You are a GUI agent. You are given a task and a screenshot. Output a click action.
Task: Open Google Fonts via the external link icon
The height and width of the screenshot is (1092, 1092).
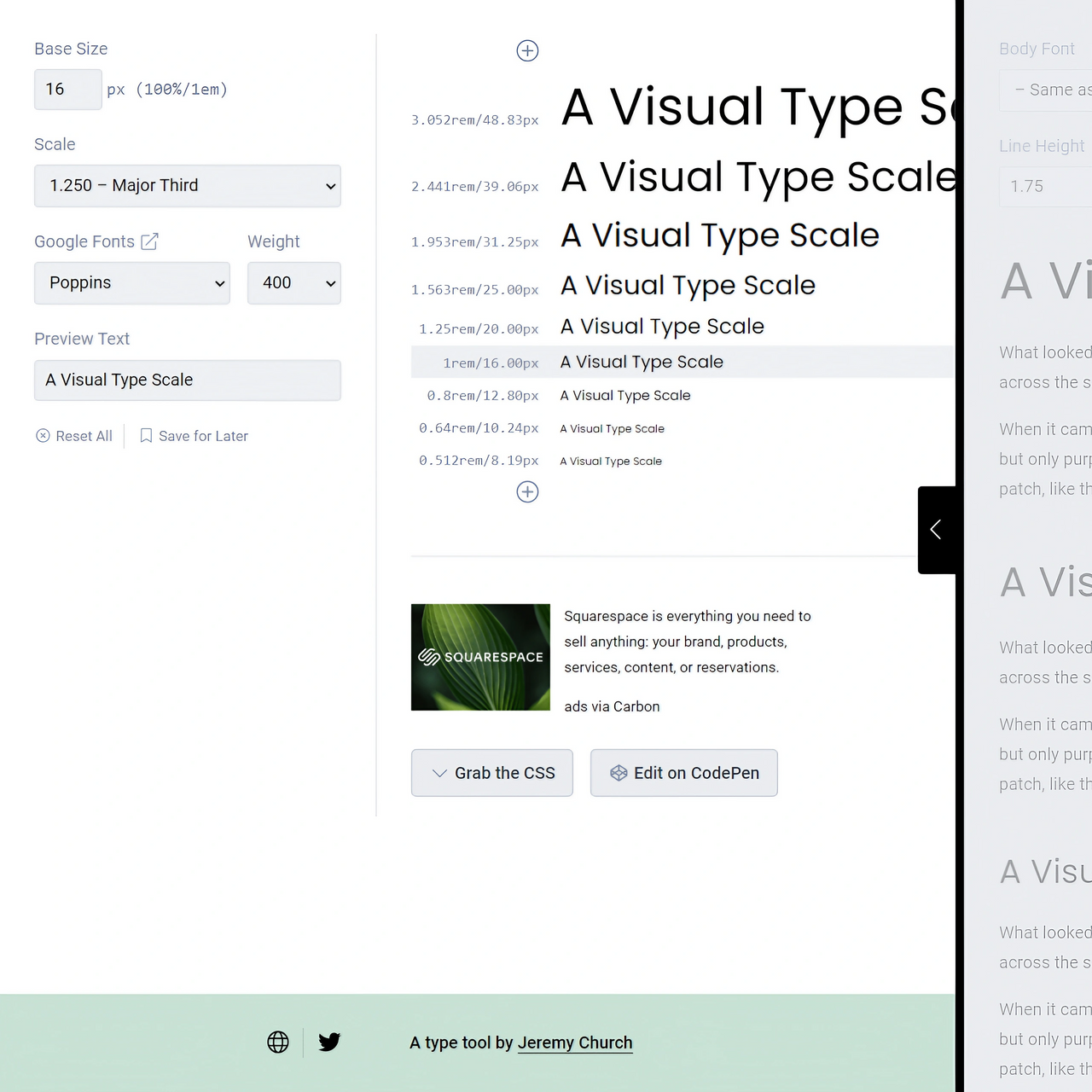pos(149,241)
